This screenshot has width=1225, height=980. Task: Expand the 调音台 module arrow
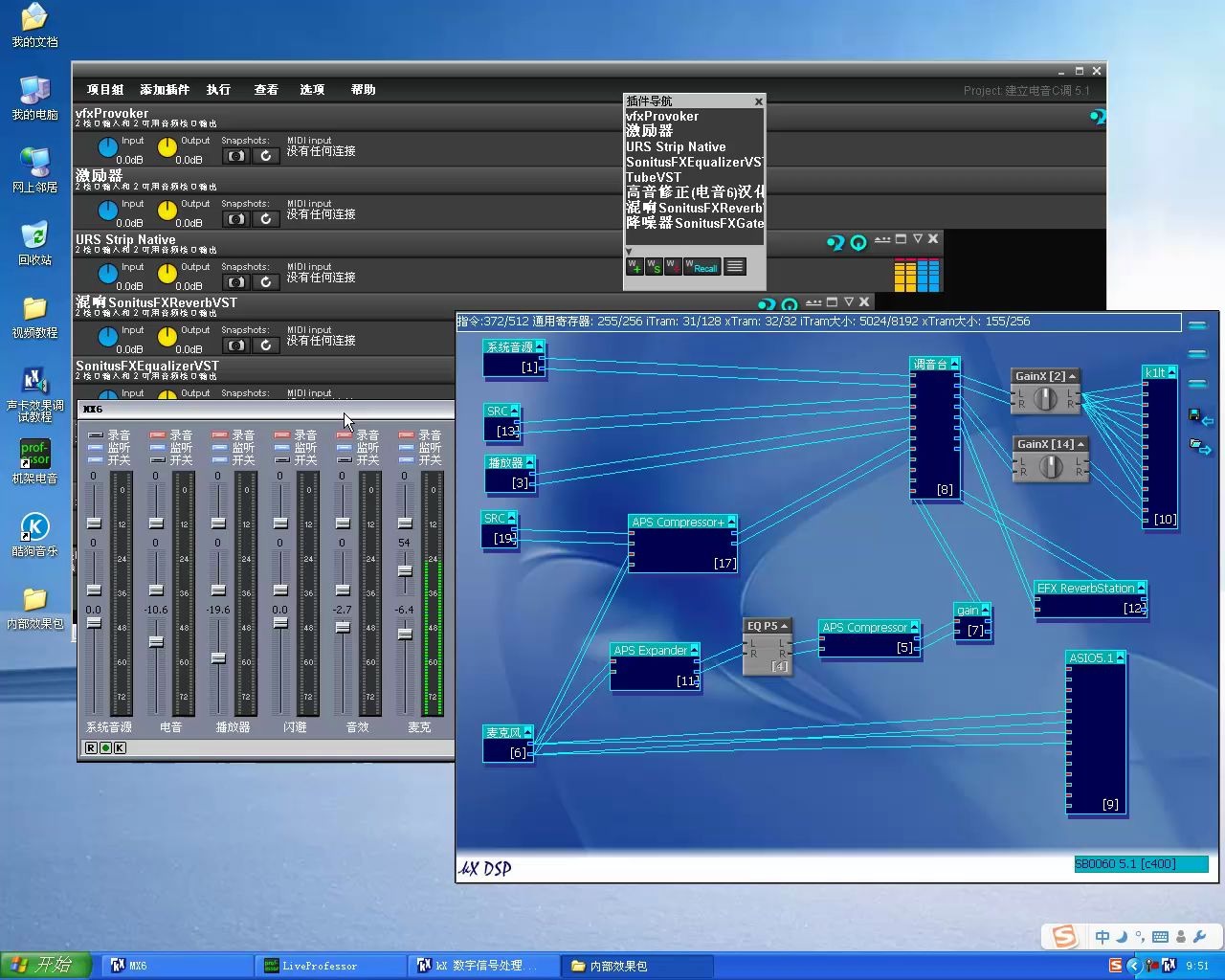click(954, 364)
